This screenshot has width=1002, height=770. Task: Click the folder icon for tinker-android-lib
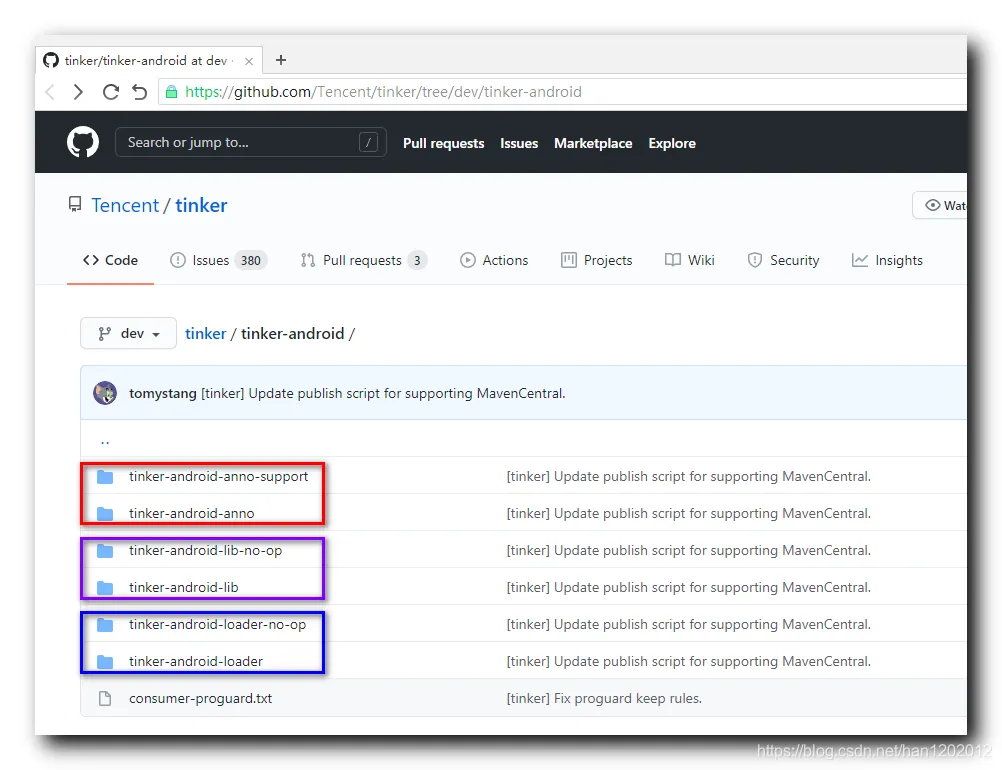pos(105,588)
